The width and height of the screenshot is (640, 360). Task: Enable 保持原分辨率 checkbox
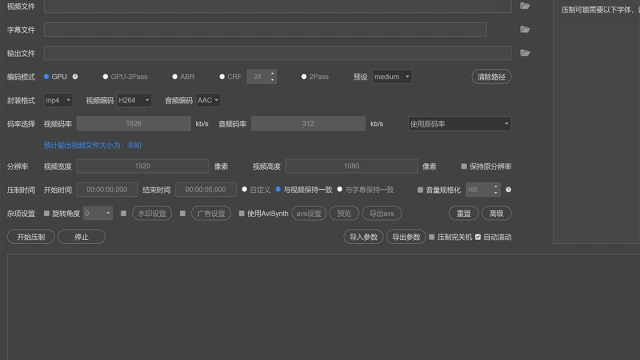(x=464, y=167)
